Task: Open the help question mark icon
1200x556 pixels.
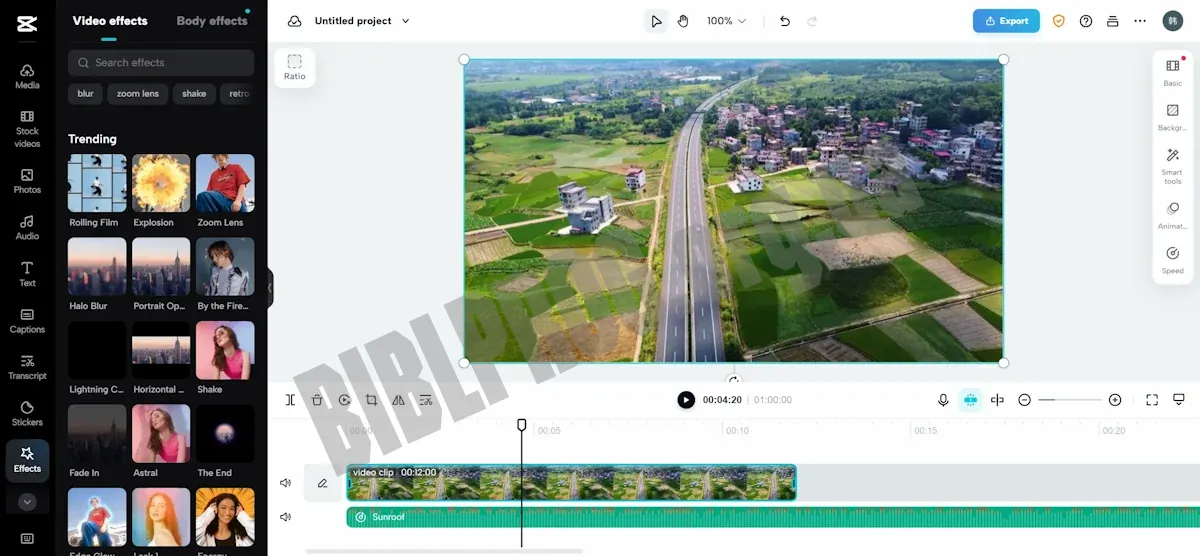Action: pyautogui.click(x=1086, y=21)
